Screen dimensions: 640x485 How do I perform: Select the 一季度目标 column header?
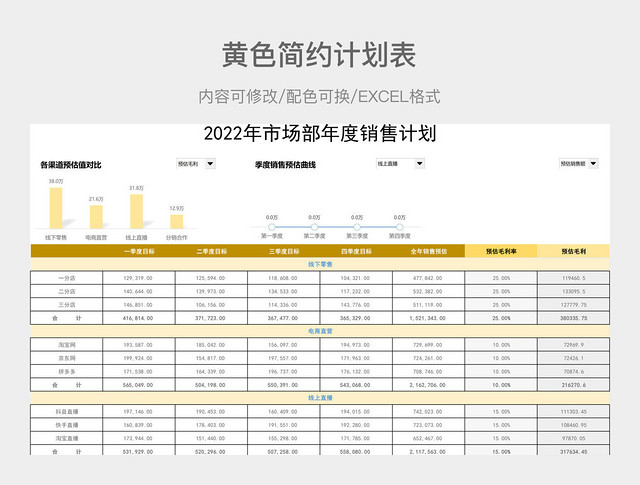point(139,251)
